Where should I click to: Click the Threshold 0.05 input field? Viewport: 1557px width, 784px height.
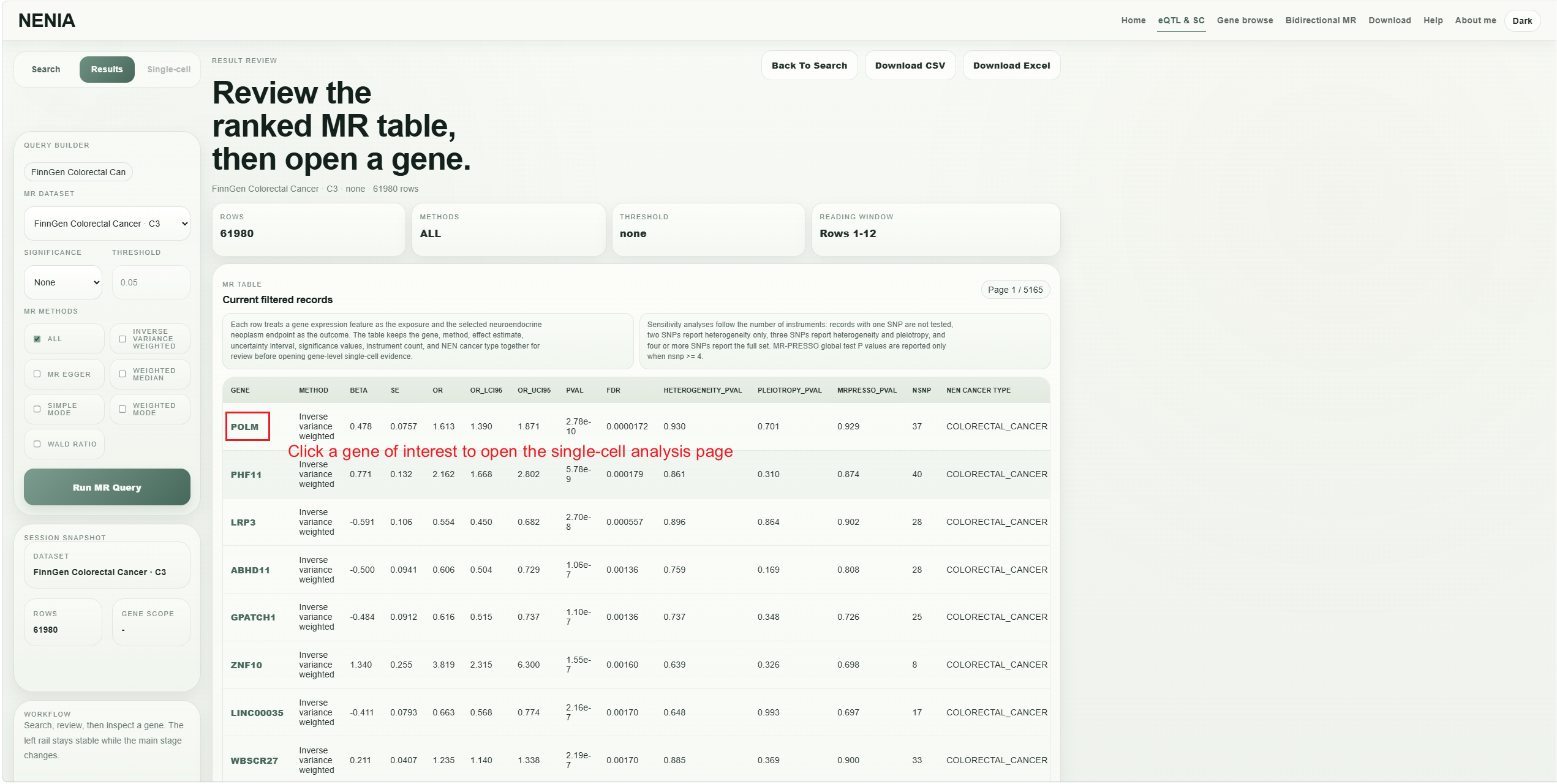[x=151, y=282]
